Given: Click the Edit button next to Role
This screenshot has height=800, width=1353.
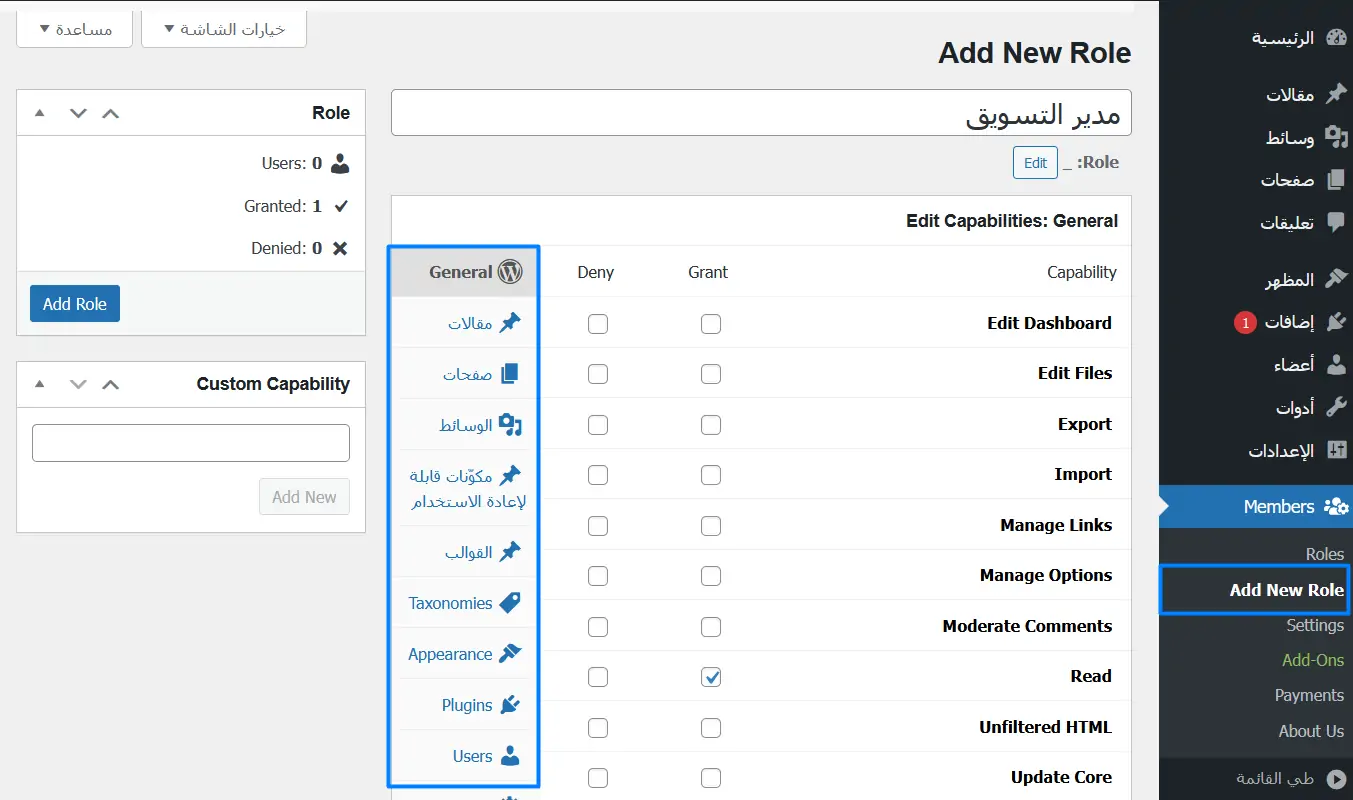Looking at the screenshot, I should coord(1035,163).
